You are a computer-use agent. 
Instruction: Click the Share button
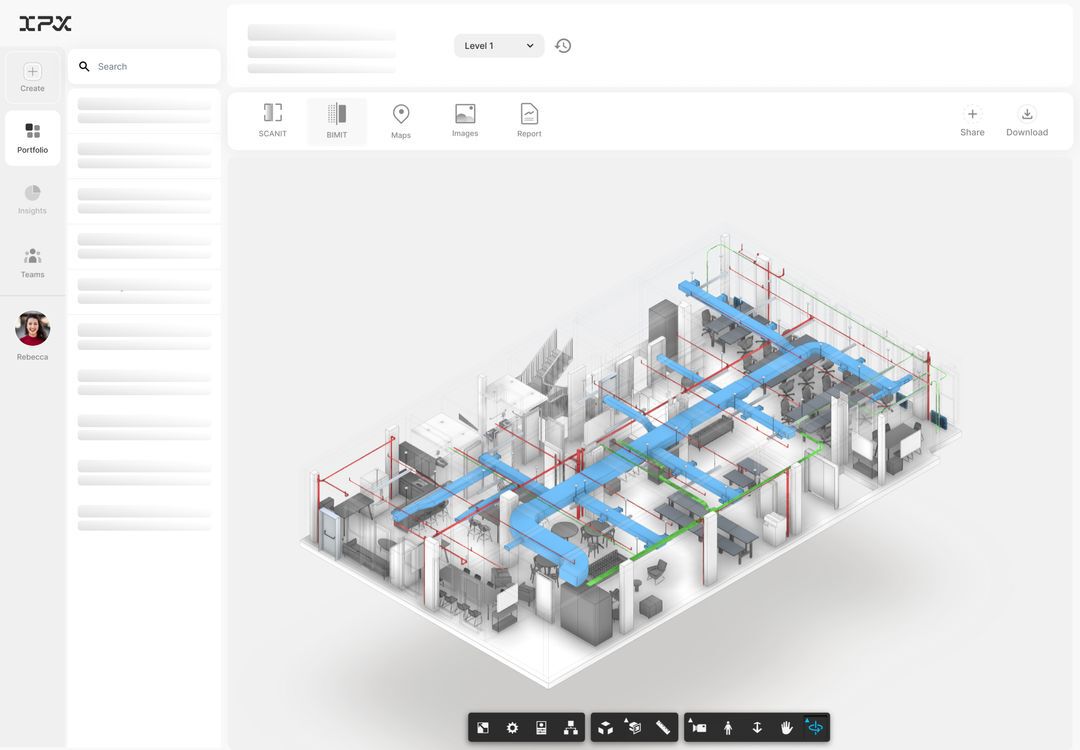972,121
